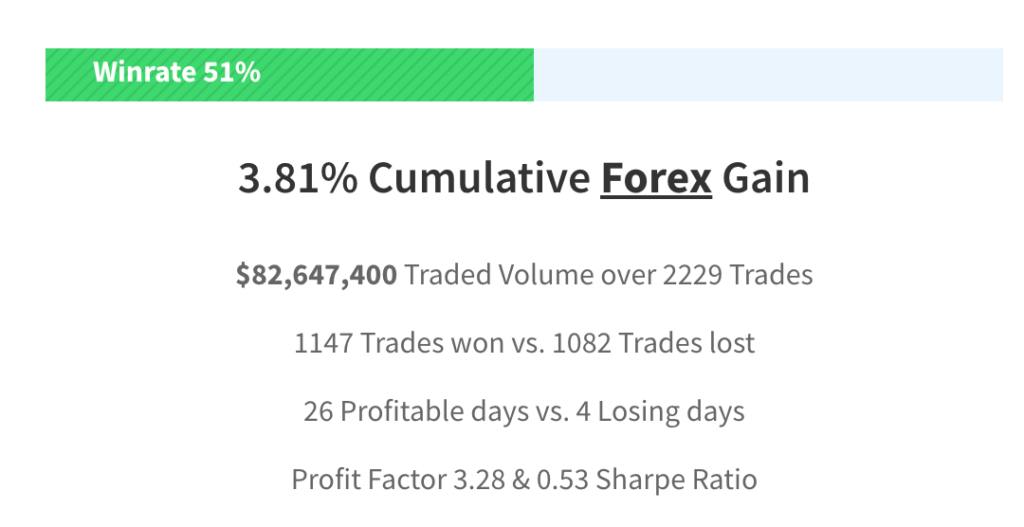Click the right edge of the green bar
1024x527 pixels.
pyautogui.click(x=531, y=74)
